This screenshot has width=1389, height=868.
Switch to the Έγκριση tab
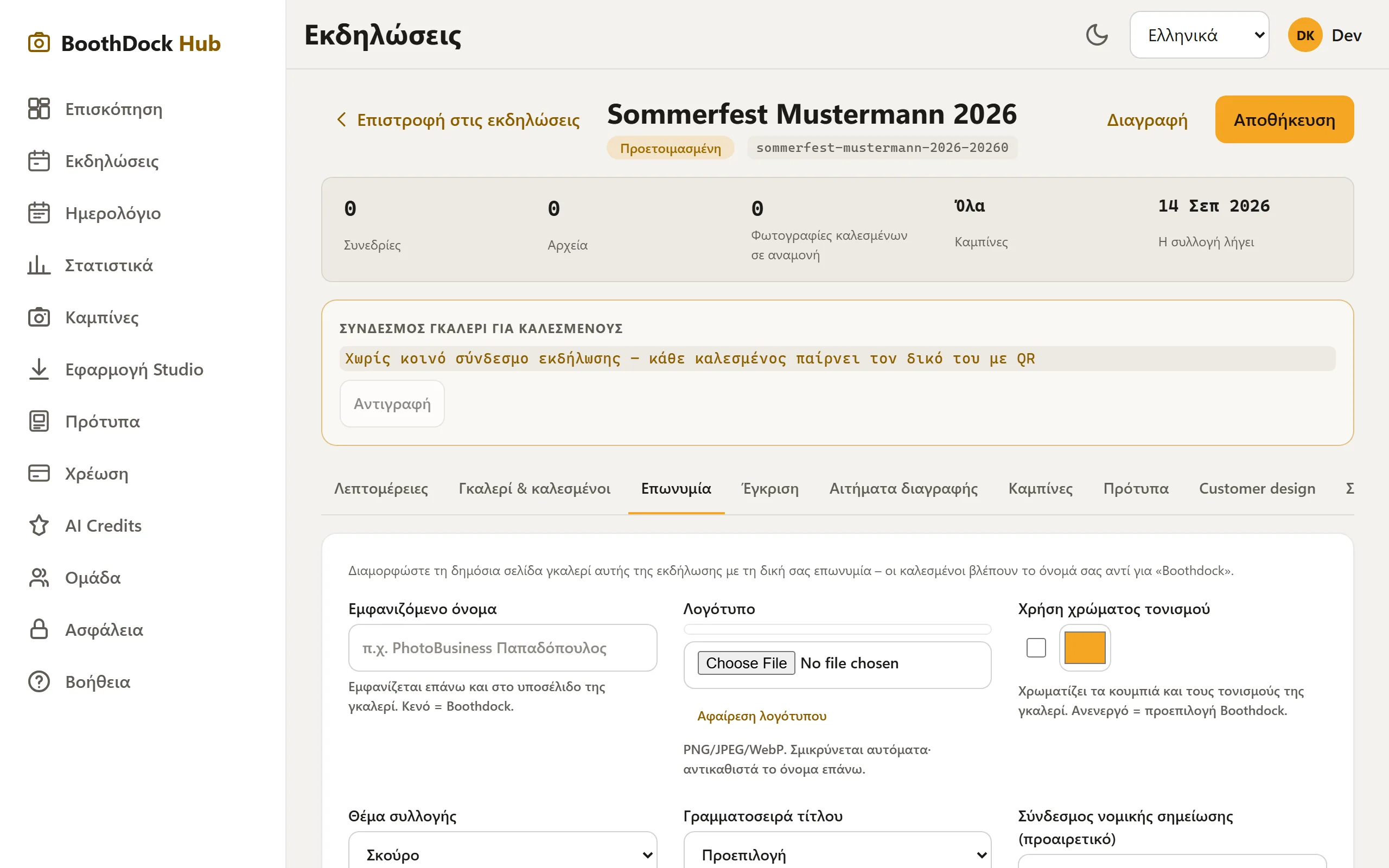pyautogui.click(x=770, y=489)
